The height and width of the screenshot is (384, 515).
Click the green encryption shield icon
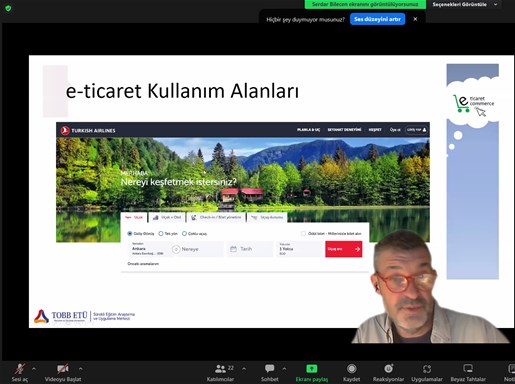8,8
